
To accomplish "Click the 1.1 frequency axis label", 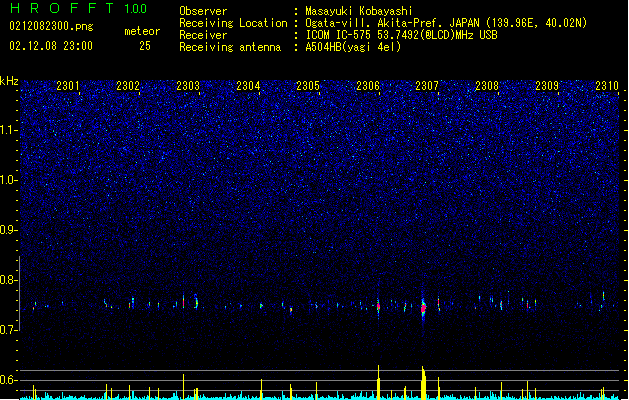I will 8,130.
